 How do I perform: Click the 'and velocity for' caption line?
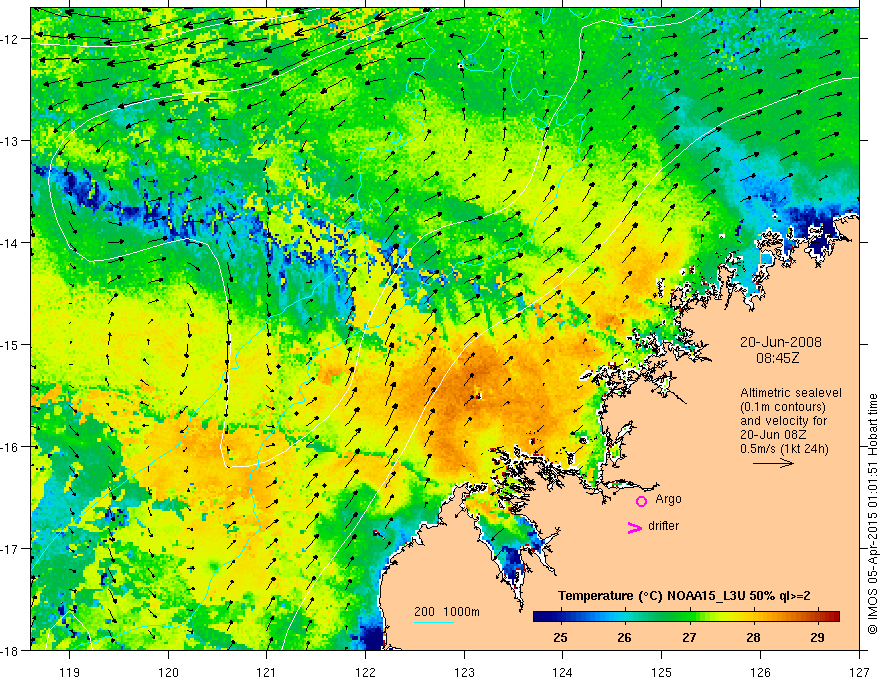[x=783, y=421]
